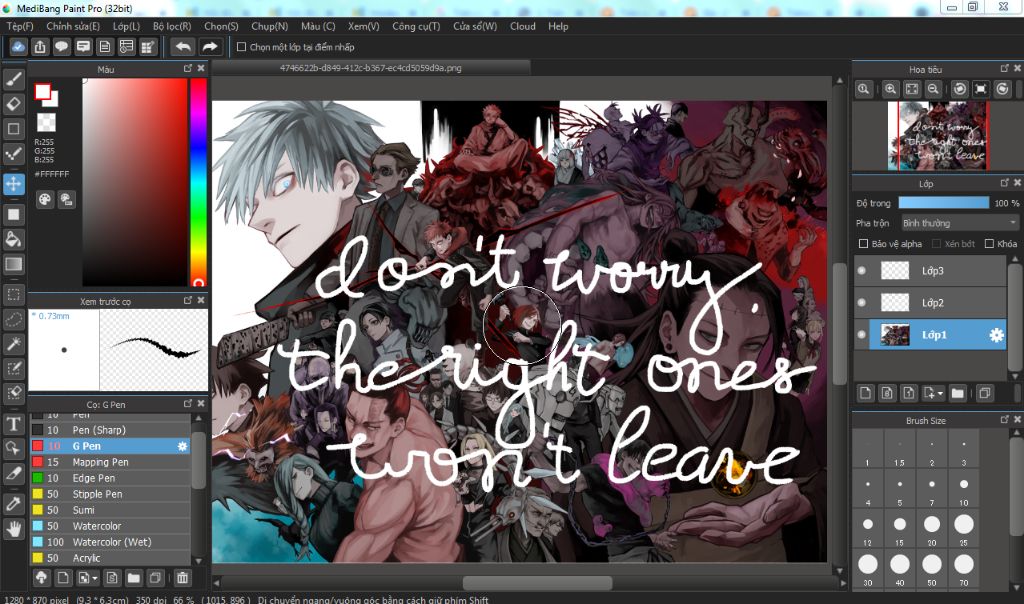Open 'Pha trộn' blend mode dropdown
This screenshot has height=604, width=1024.
point(959,223)
